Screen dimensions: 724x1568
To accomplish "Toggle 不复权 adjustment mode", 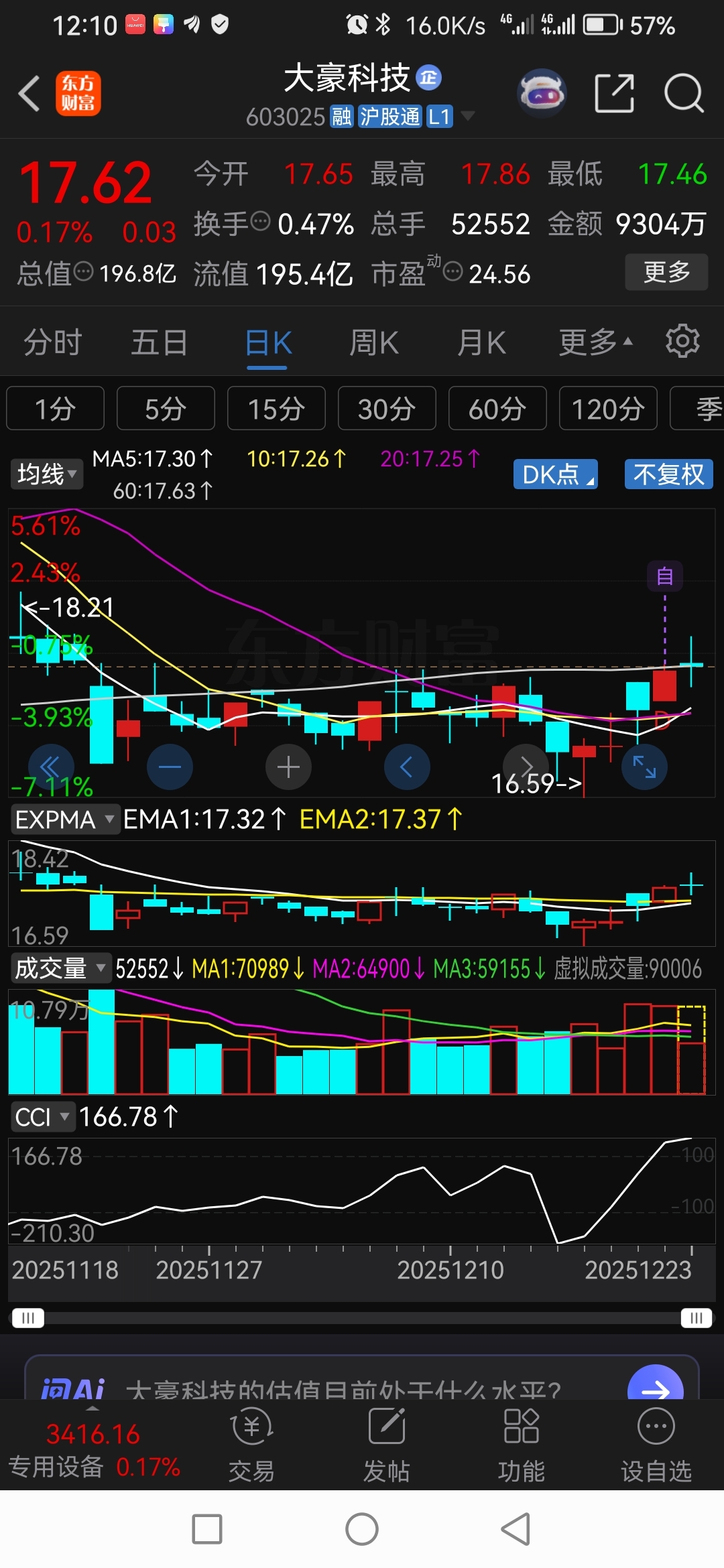I will coord(668,474).
